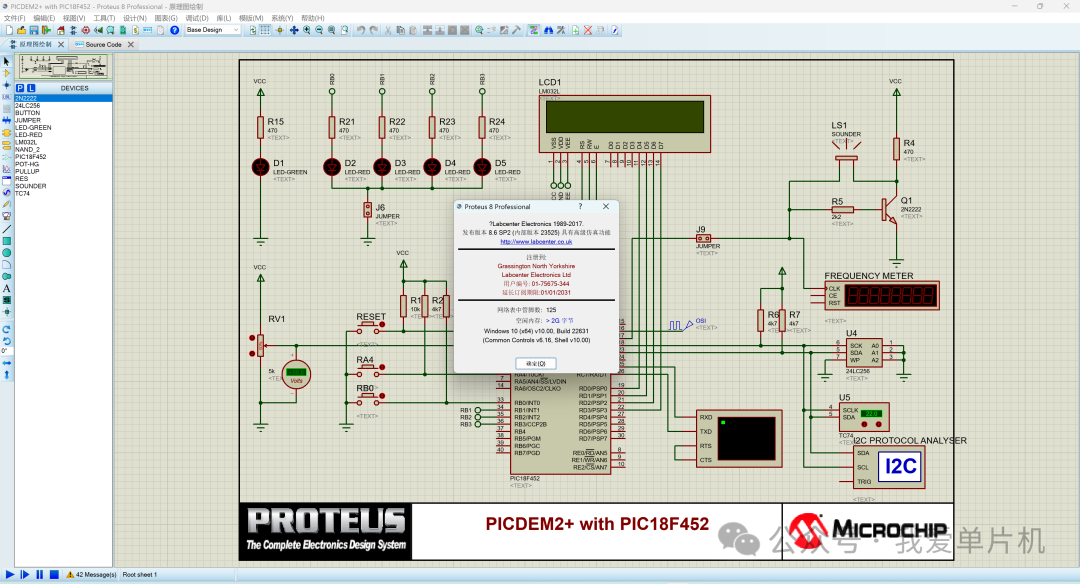Click the Step simulation button
The height and width of the screenshot is (584, 1080).
click(25, 574)
